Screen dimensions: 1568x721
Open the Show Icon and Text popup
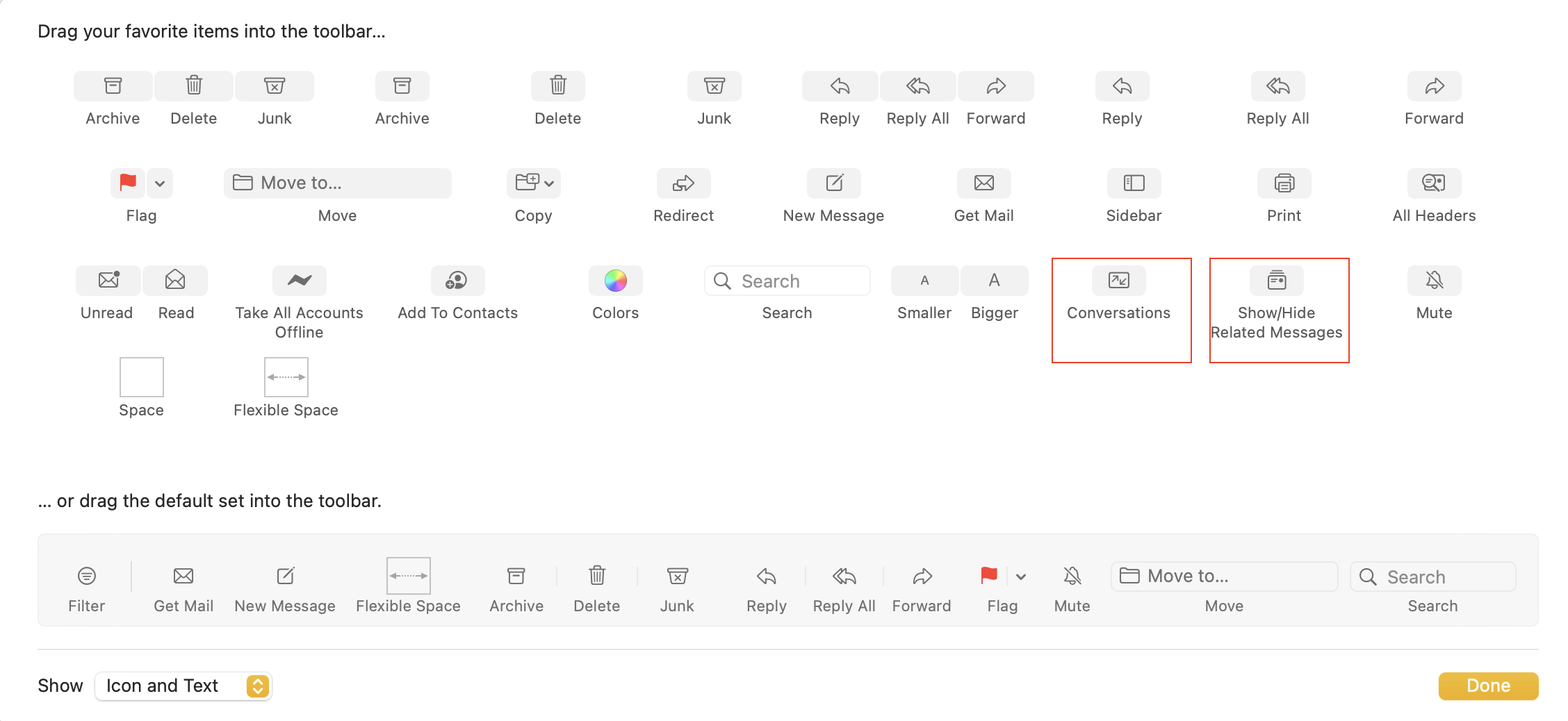[183, 686]
